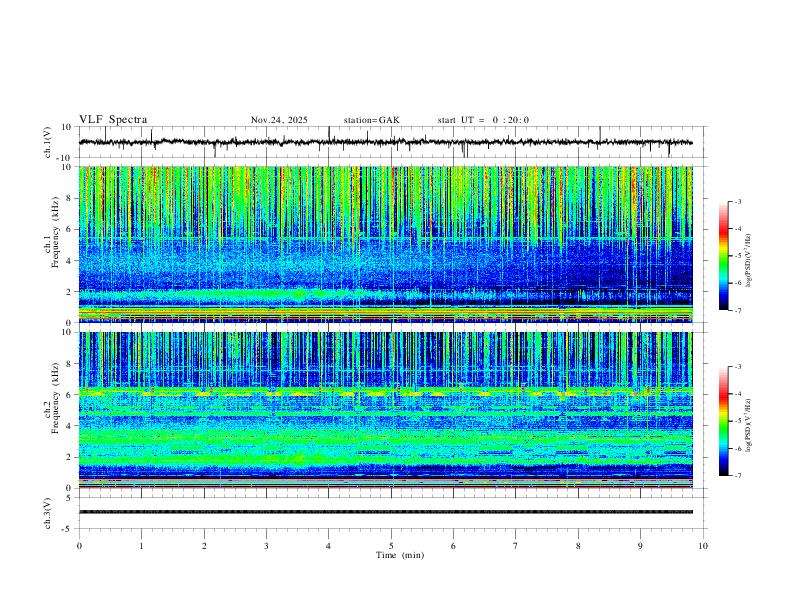
Task: Click the date 'Nov.24, 2025'
Action: pos(279,120)
